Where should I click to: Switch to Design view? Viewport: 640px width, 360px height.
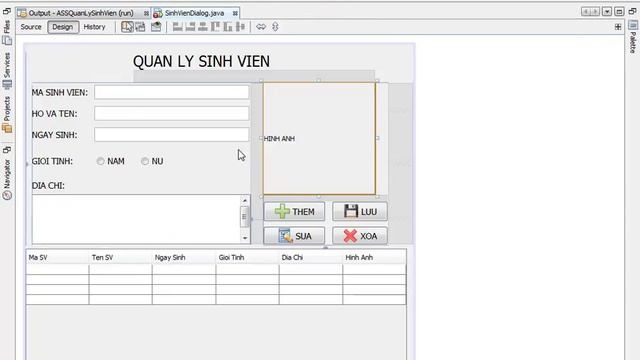pyautogui.click(x=62, y=27)
